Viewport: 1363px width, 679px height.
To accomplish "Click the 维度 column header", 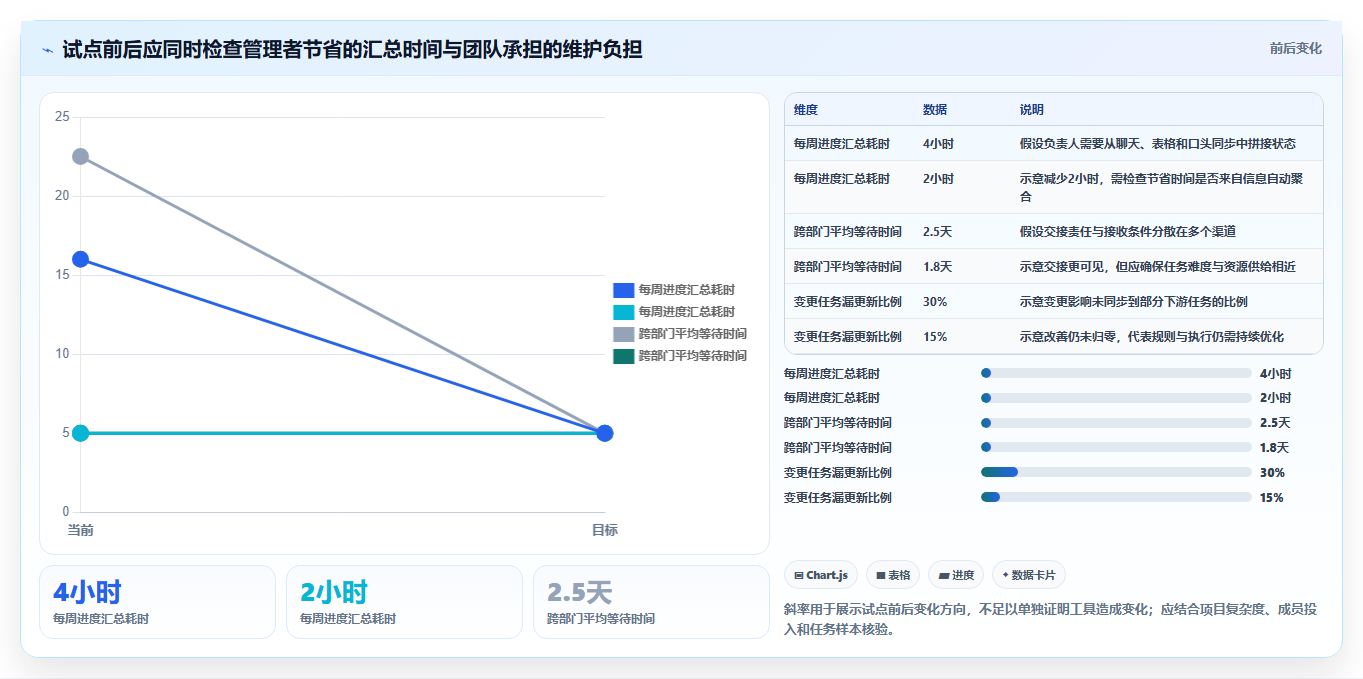I will pyautogui.click(x=806, y=110).
